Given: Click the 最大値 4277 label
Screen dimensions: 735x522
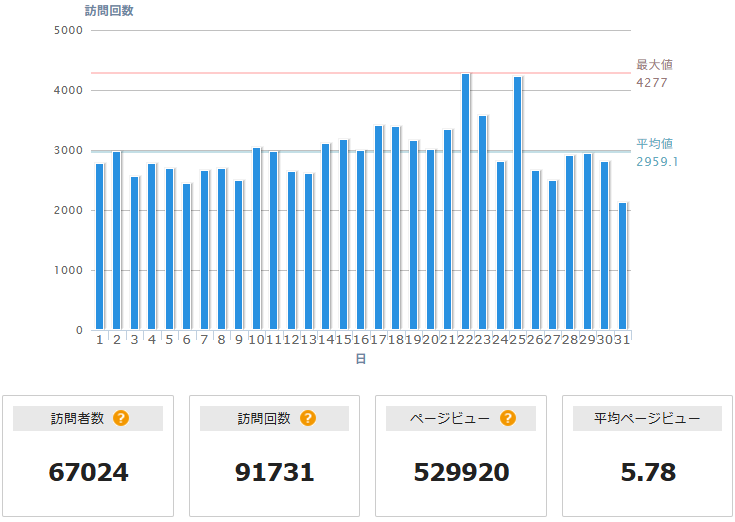Looking at the screenshot, I should click(651, 74).
